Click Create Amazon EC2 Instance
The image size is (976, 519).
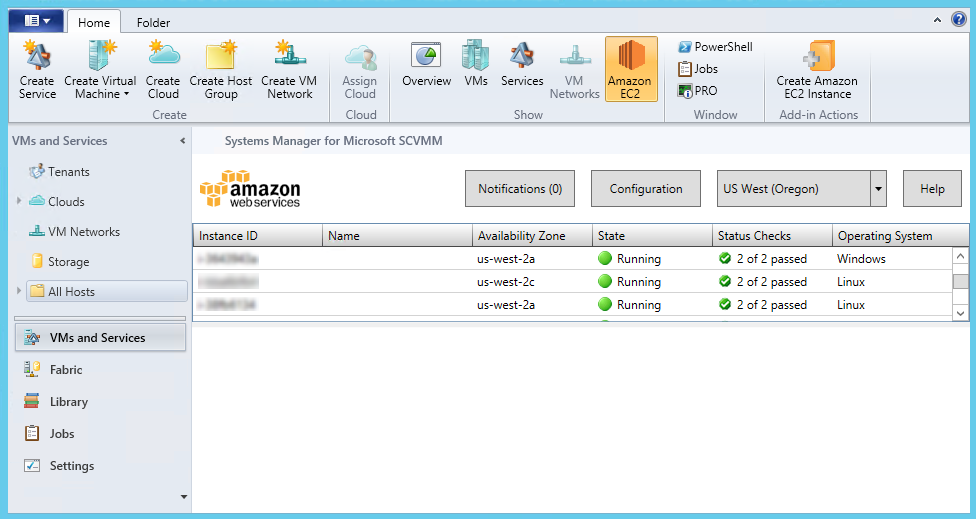point(817,70)
